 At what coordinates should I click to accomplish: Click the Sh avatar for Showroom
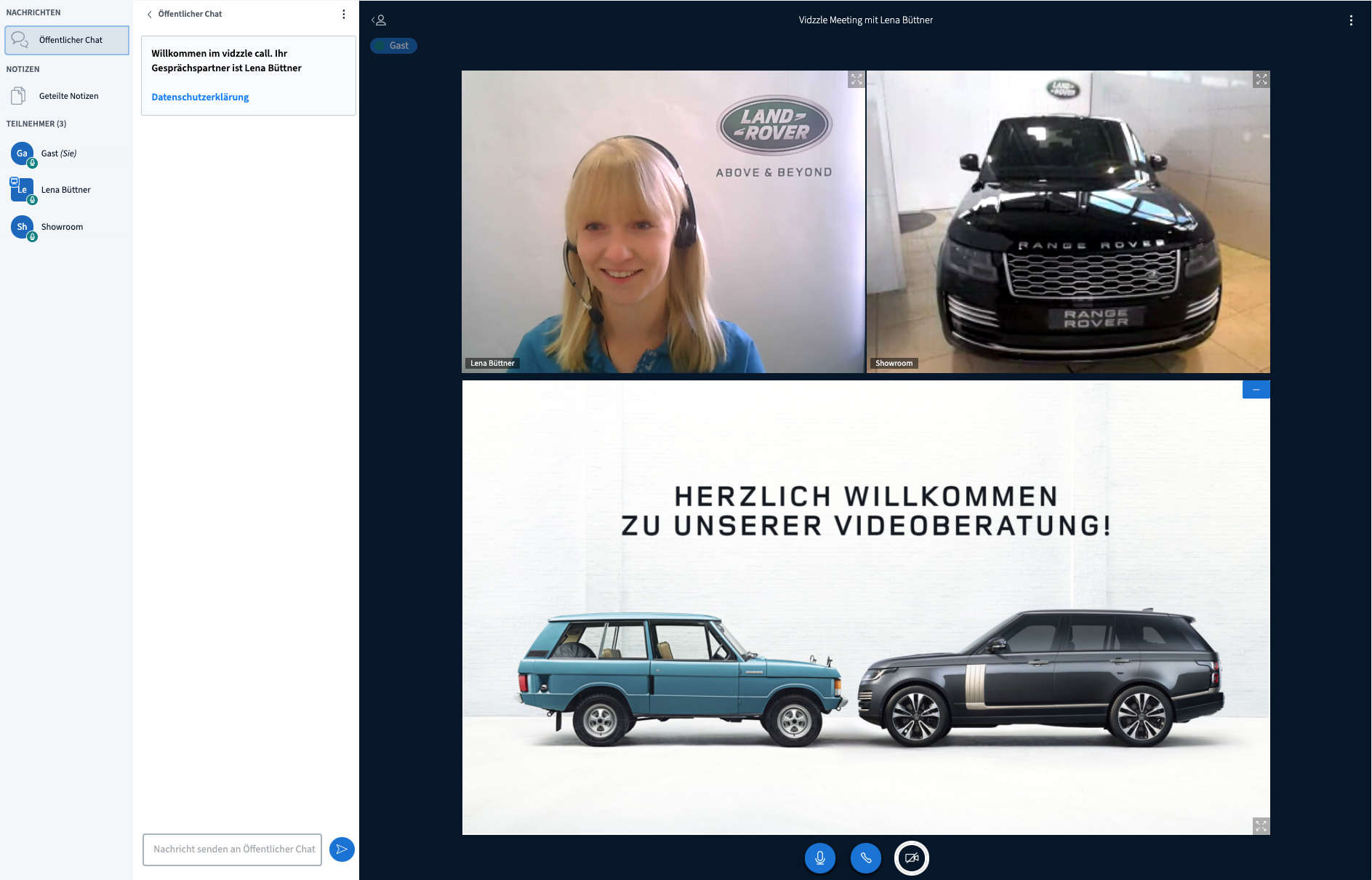(x=22, y=227)
